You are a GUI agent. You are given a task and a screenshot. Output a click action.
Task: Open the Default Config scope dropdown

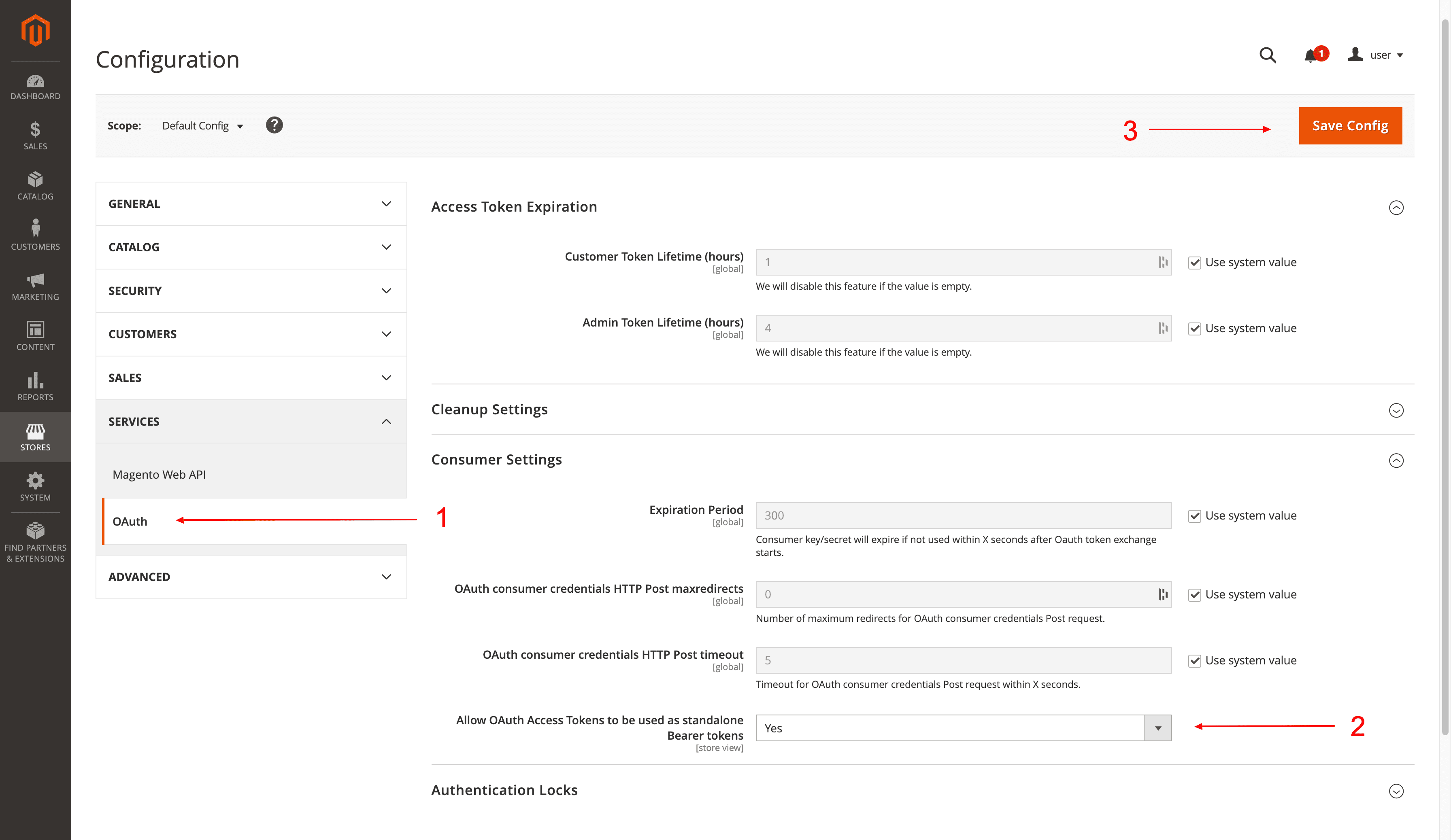202,125
